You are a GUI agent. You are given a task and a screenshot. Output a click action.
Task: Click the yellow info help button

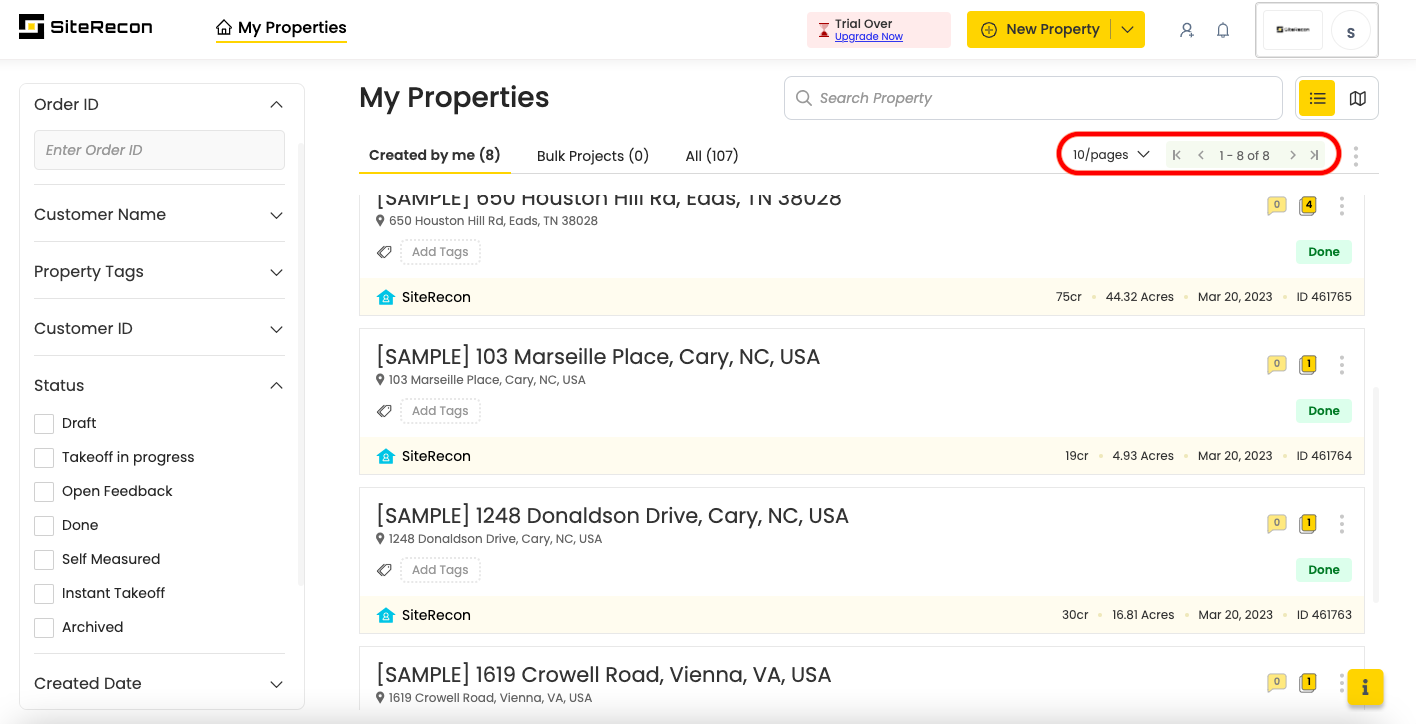coord(1365,688)
